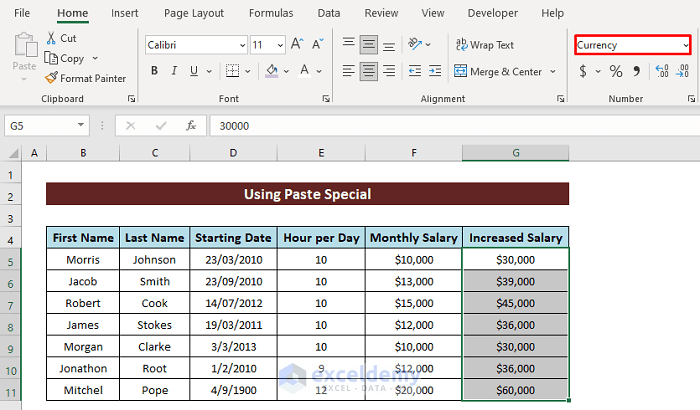Expand the Name Box dropdown arrow
Screen dimensions: 700x410
coord(81,126)
